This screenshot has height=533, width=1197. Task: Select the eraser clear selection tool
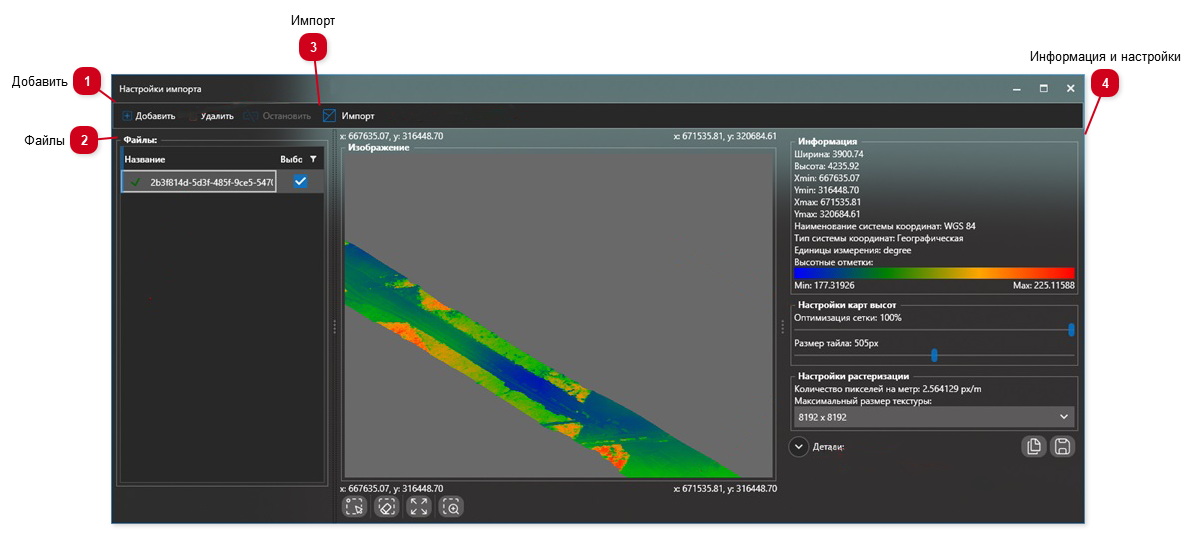coord(387,506)
